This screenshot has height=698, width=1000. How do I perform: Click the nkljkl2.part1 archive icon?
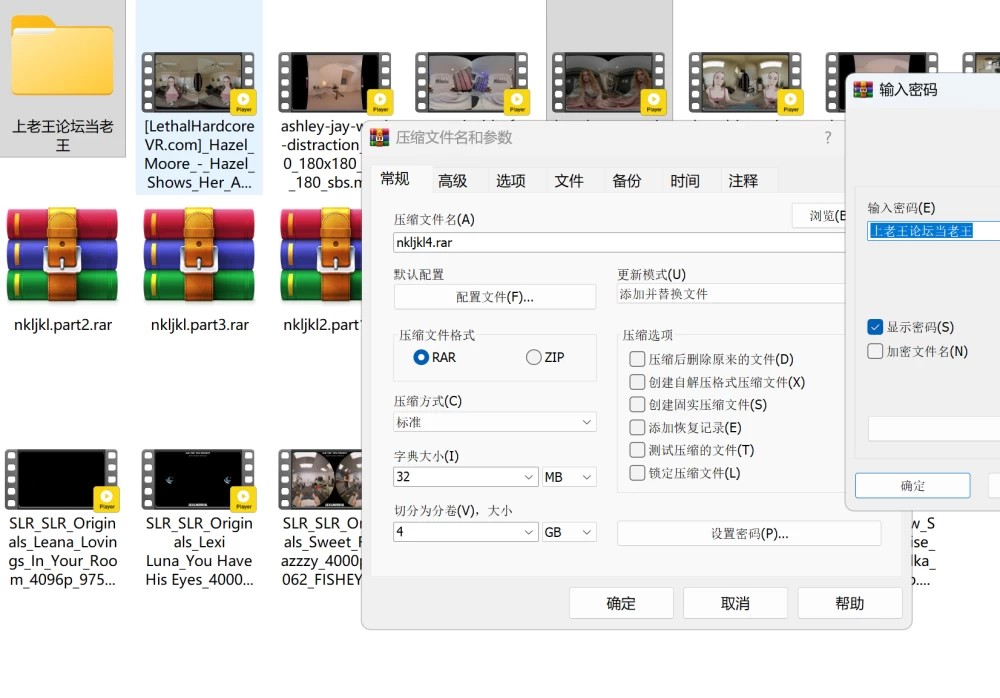coord(321,255)
